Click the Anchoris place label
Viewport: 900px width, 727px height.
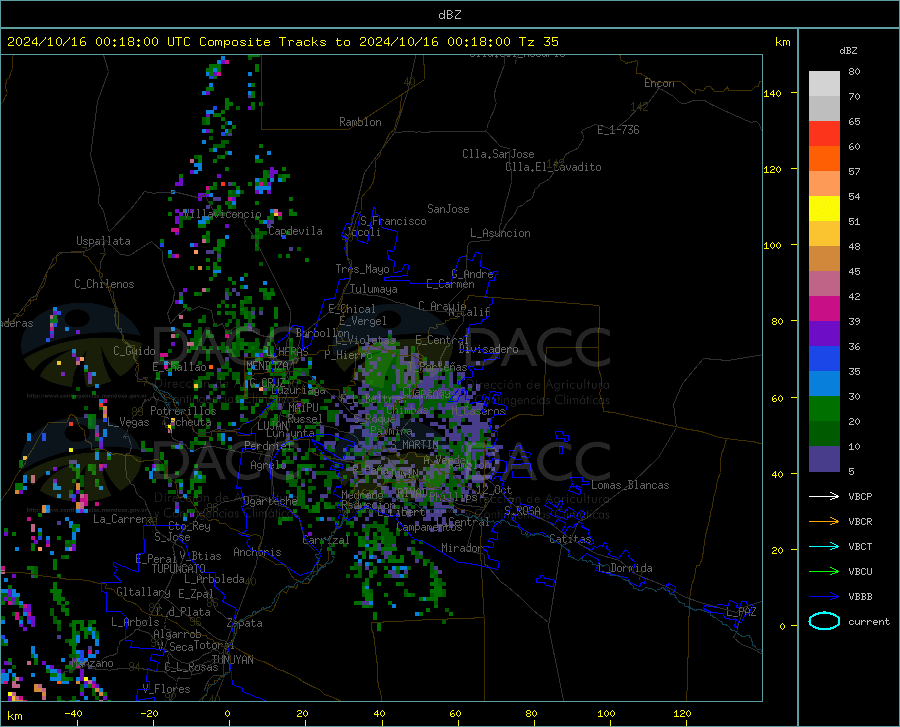pyautogui.click(x=257, y=552)
